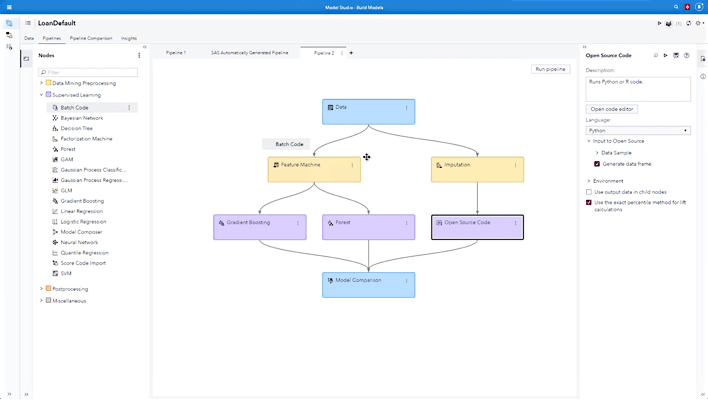708x400 pixels.
Task: Select the Logistic Regression node in list
Action: 84,222
